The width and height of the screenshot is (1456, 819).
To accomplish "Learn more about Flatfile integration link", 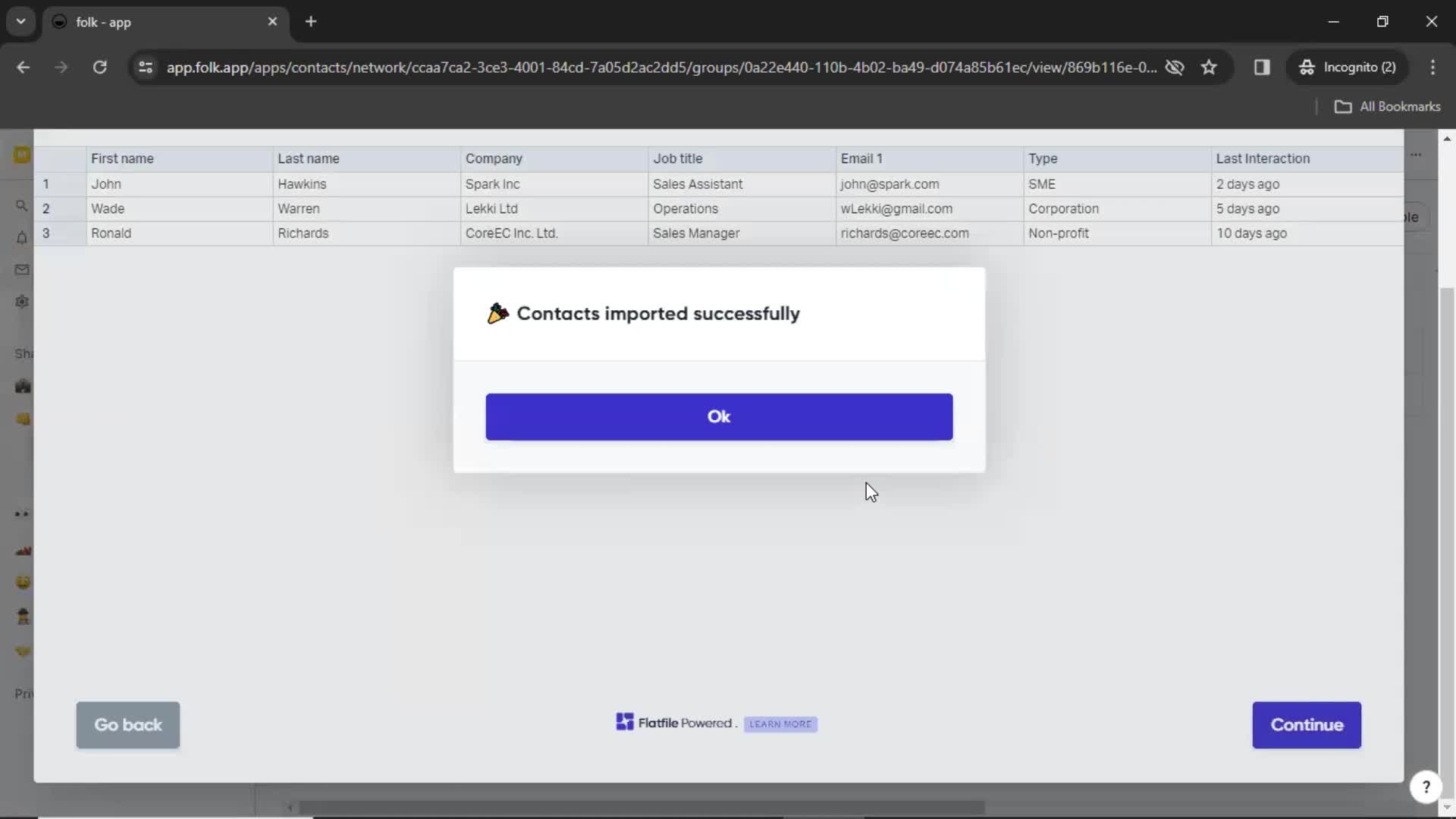I will click(x=780, y=723).
